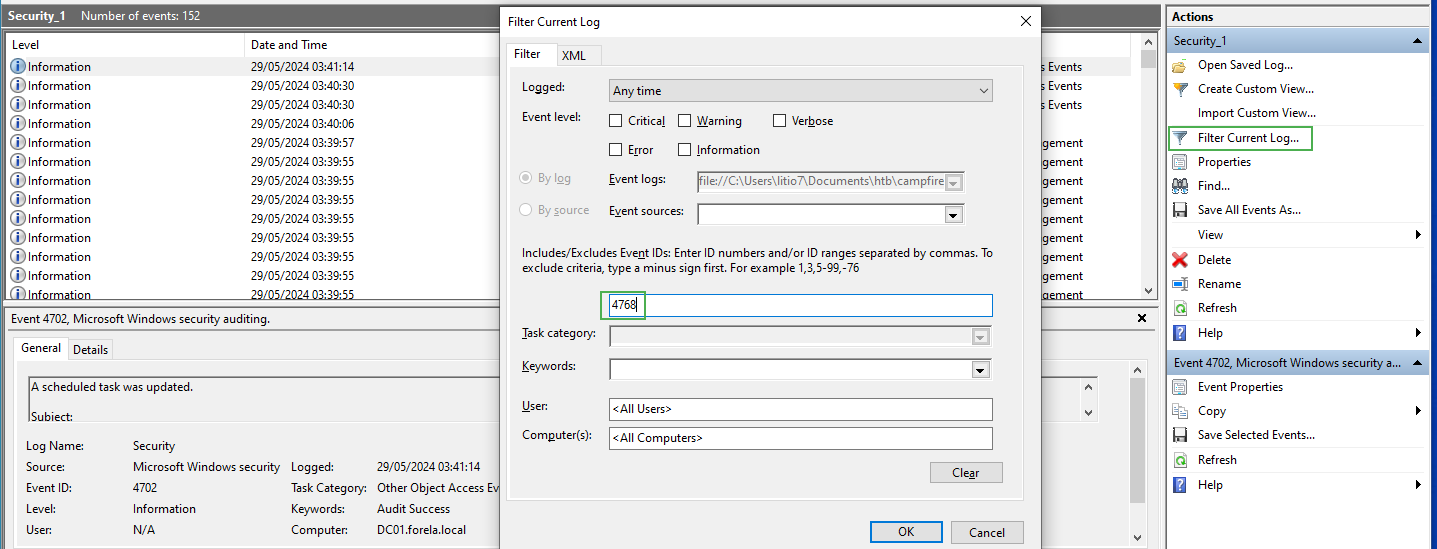This screenshot has width=1437, height=549.
Task: Select the By log radio button
Action: (x=526, y=178)
